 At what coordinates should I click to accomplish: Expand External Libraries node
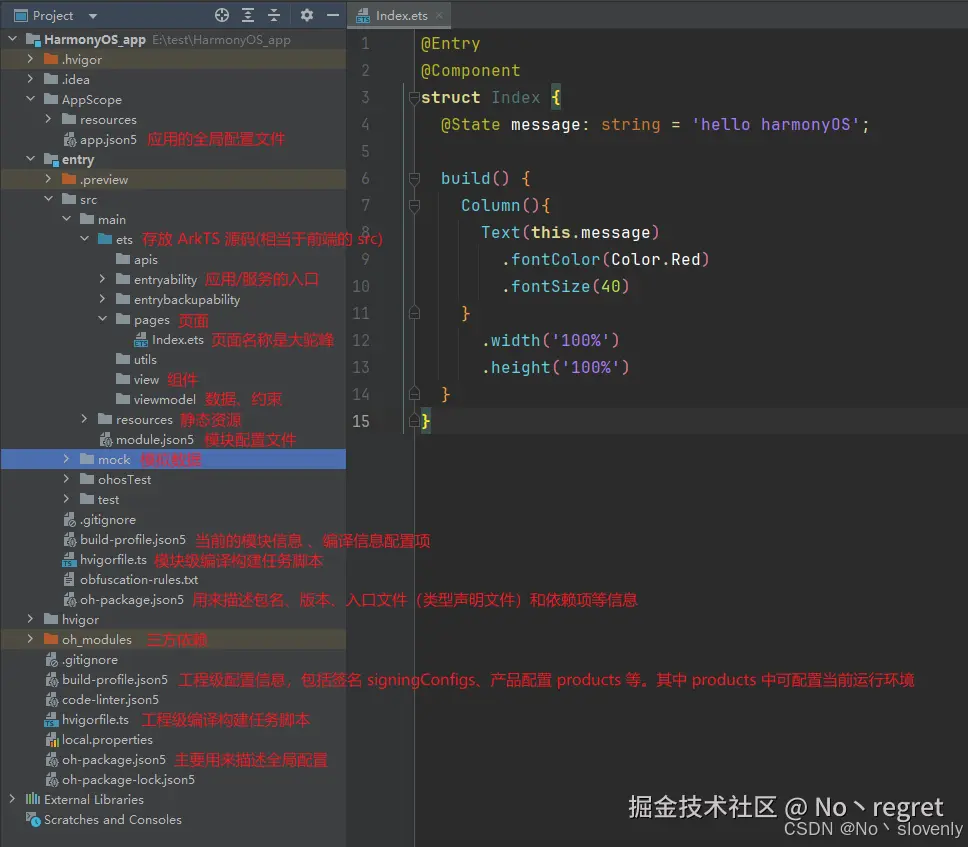(x=12, y=799)
